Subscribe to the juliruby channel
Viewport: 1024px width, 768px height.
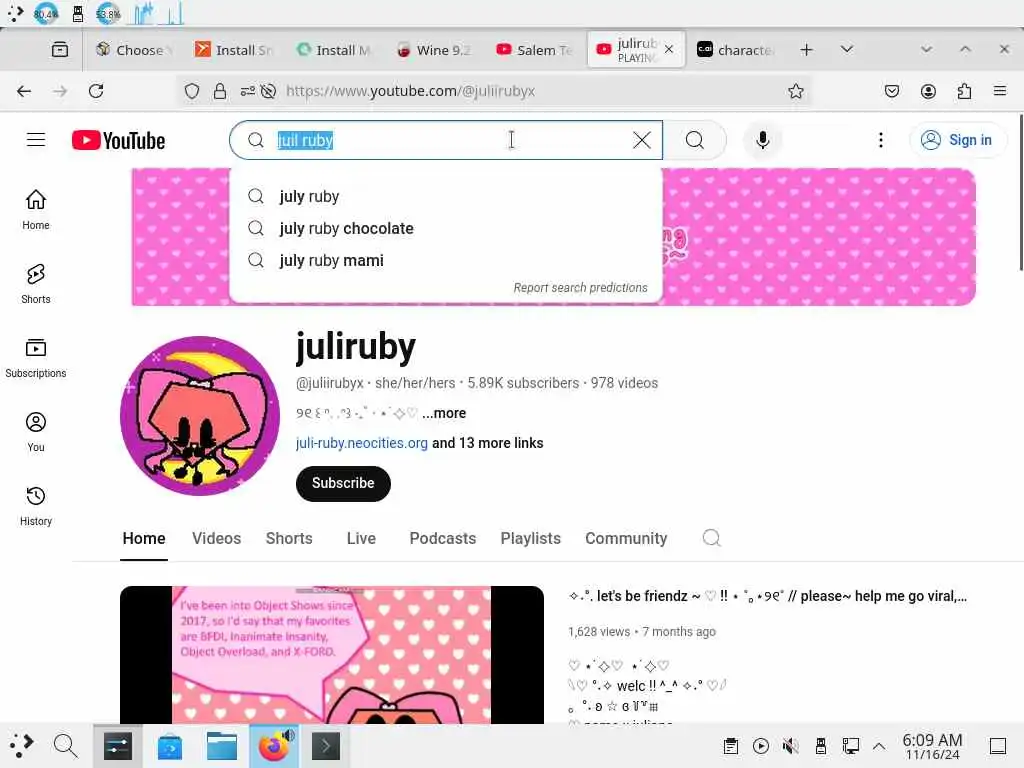tap(343, 483)
